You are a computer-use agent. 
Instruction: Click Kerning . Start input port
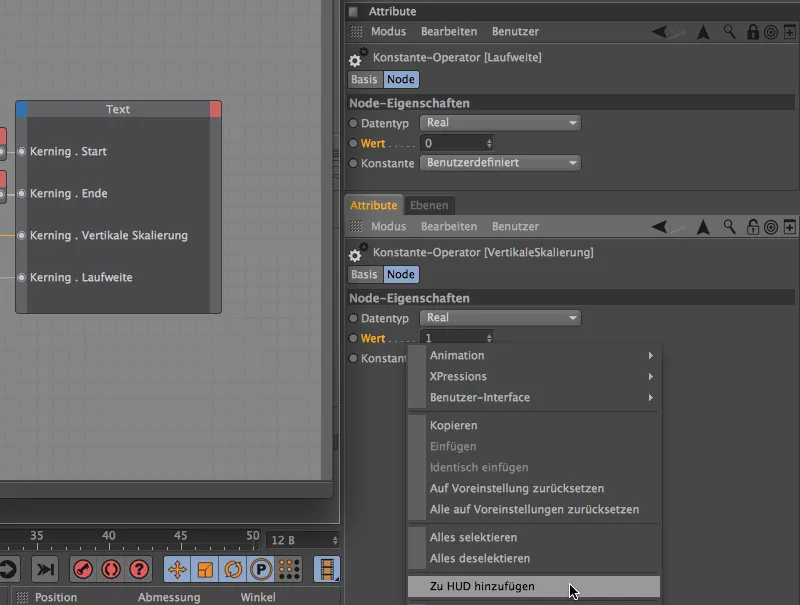pyautogui.click(x=21, y=152)
